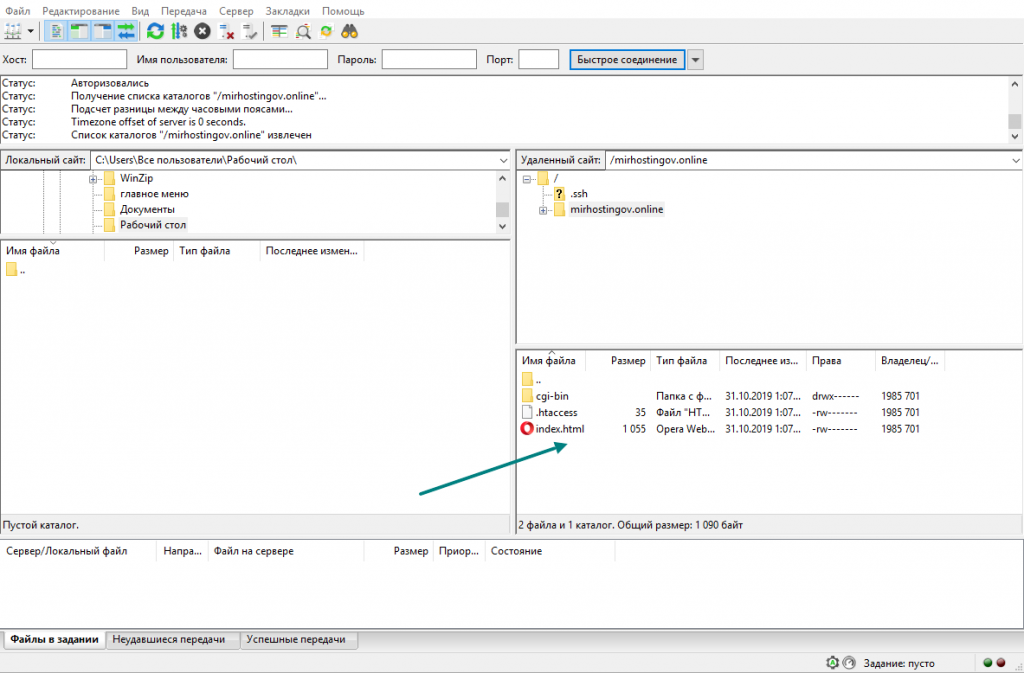
Task: Click the local tree scroll down arrow
Action: (502, 226)
